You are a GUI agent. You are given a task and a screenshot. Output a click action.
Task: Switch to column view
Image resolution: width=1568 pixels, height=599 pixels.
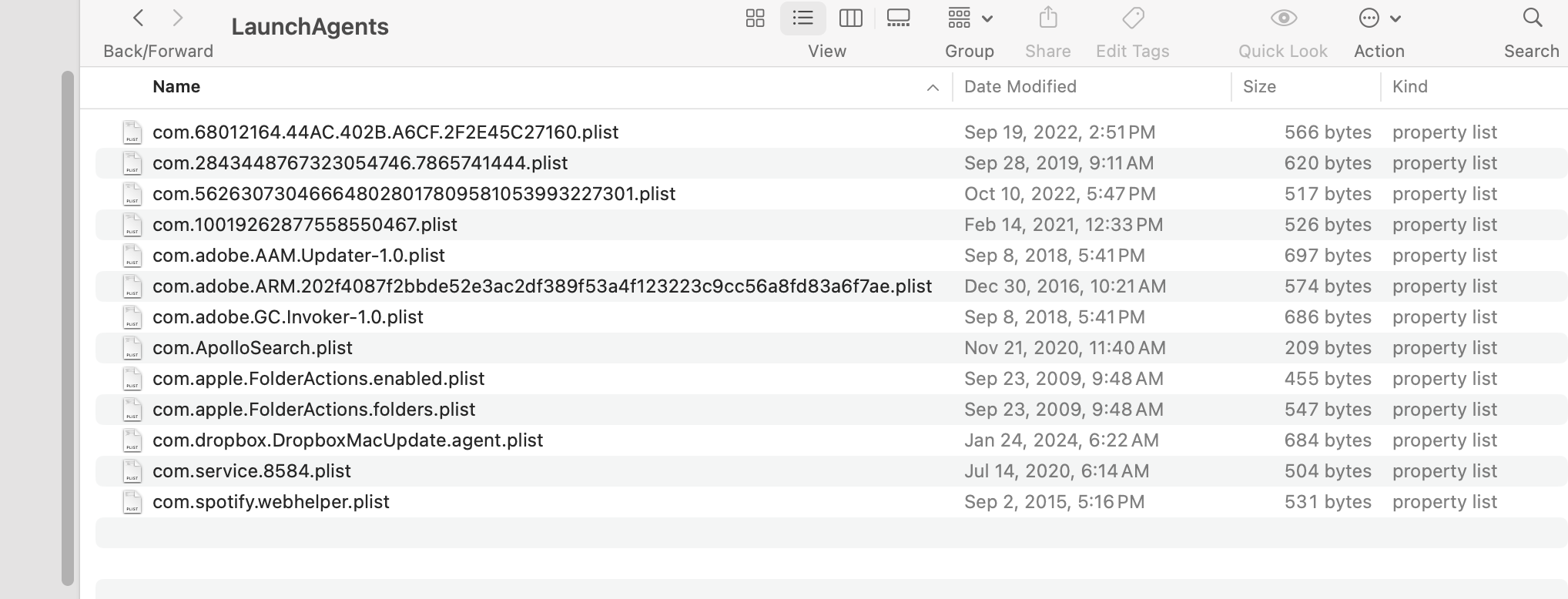click(850, 18)
